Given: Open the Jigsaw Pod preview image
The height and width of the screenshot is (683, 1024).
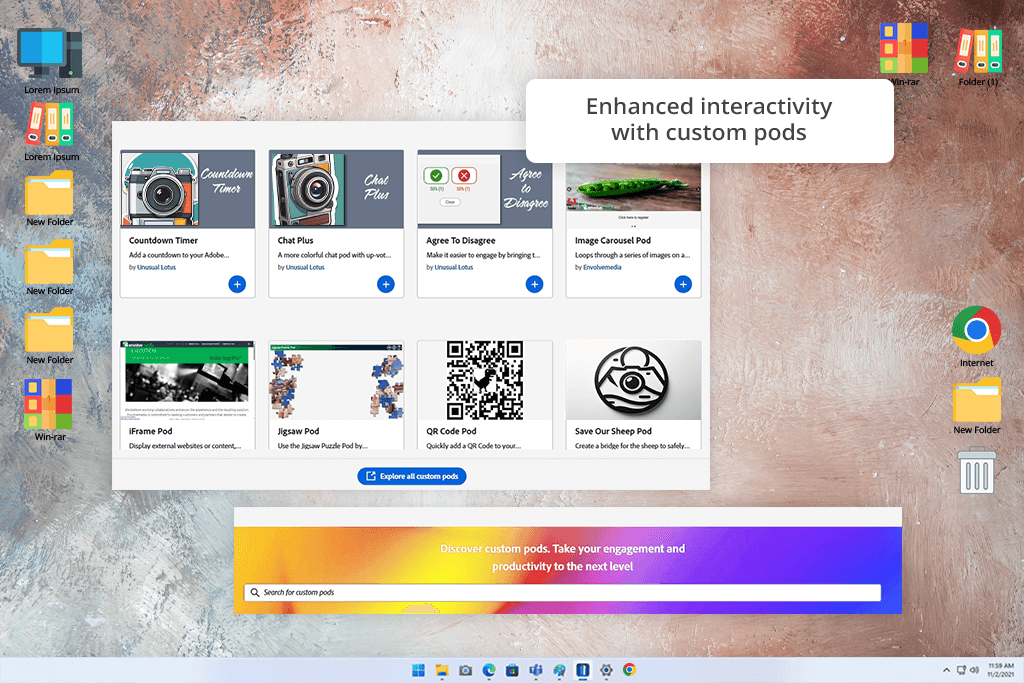Looking at the screenshot, I should pyautogui.click(x=336, y=380).
